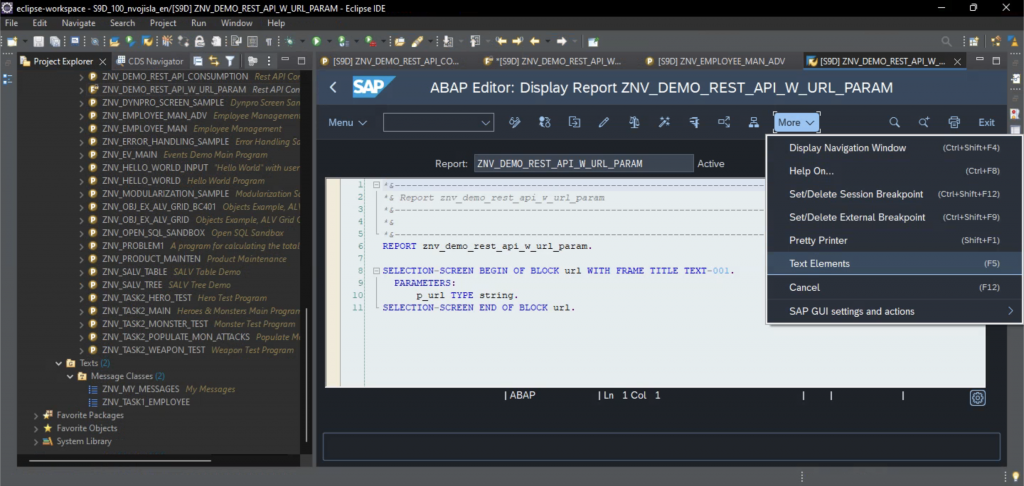Select ZNV_MY_MESSAGES message class

point(140,389)
